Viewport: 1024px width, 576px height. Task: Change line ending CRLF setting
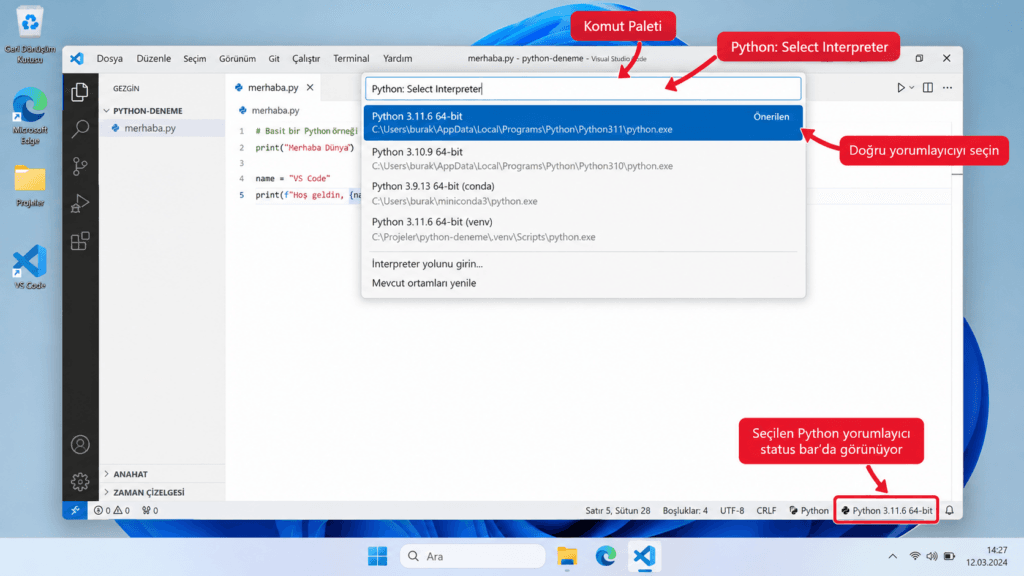coord(766,511)
